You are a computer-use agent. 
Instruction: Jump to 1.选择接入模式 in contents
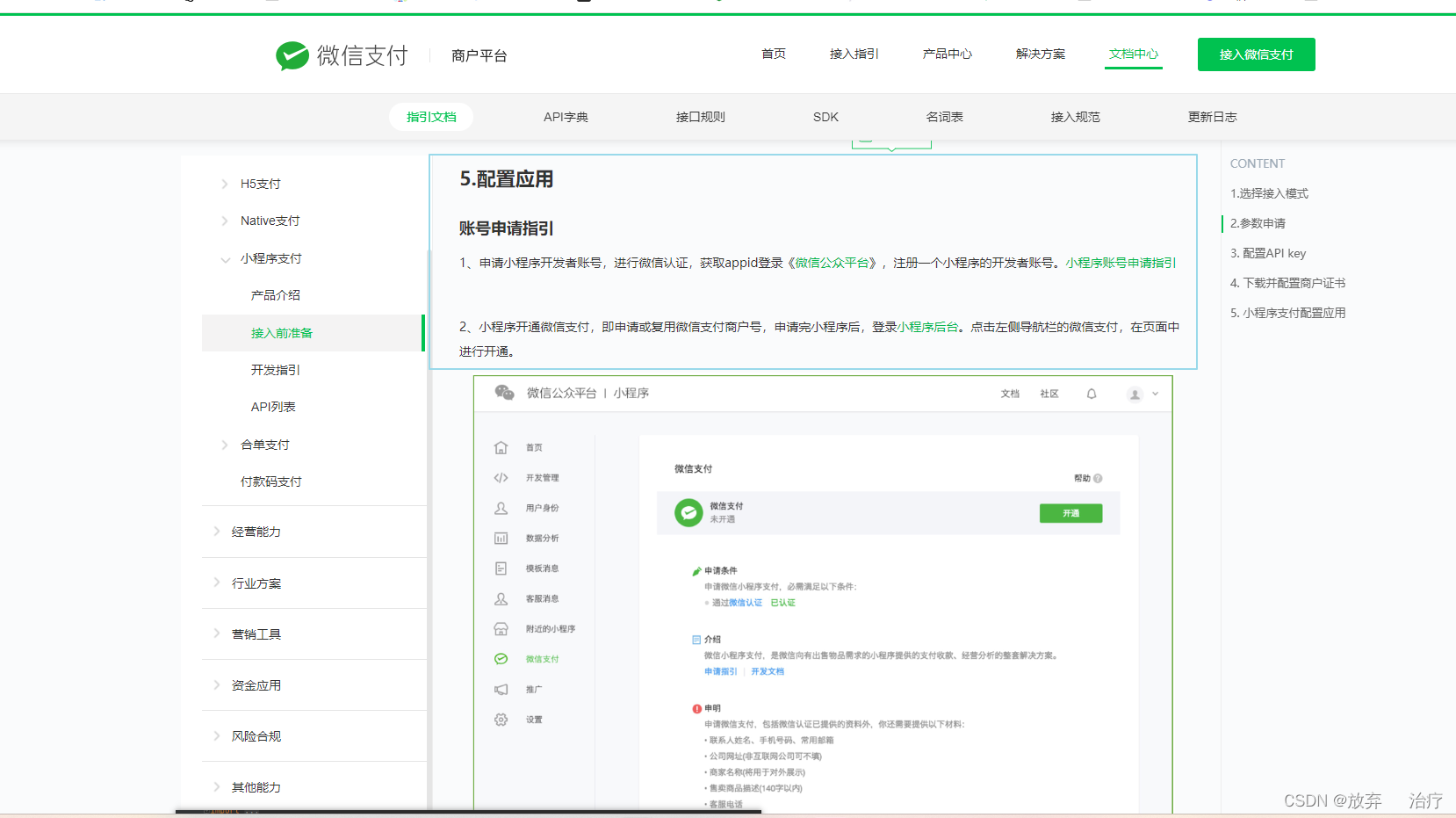tap(1269, 193)
